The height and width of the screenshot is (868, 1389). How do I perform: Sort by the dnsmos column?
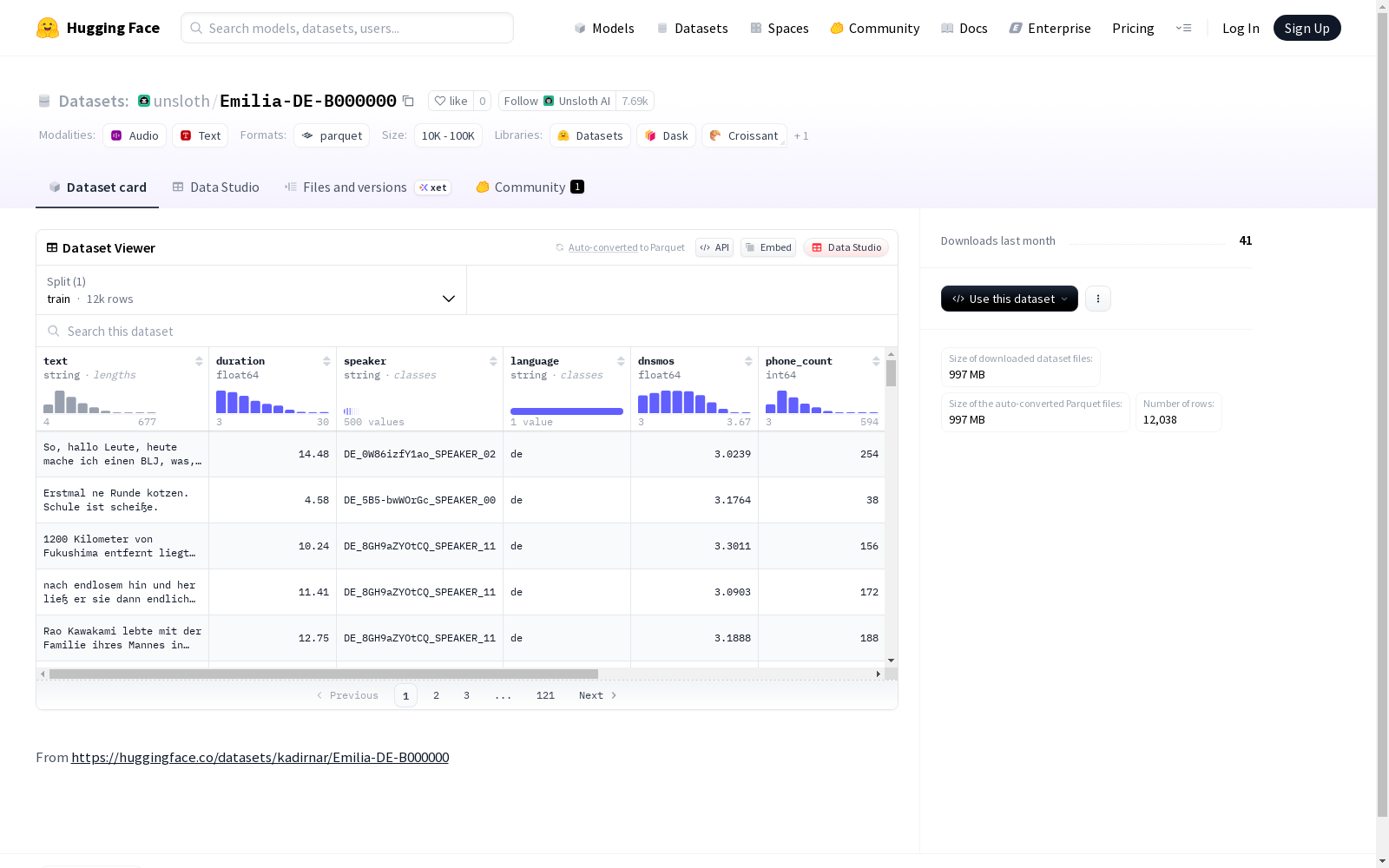(x=748, y=361)
